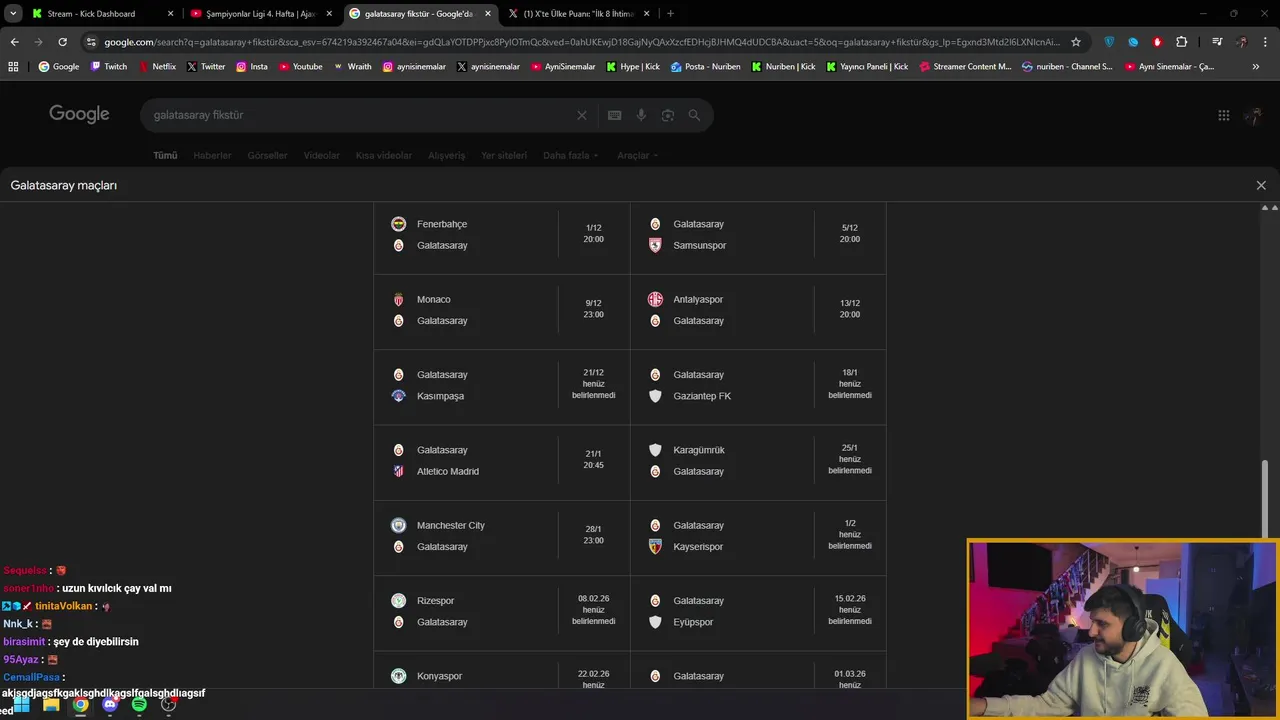This screenshot has height=720, width=1280.
Task: Click the Fenerbahçe team crest
Action: (398, 224)
